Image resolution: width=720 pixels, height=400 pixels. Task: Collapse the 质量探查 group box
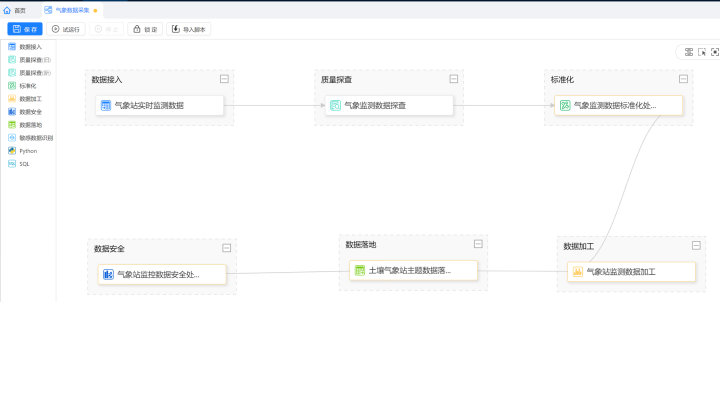[x=453, y=79]
